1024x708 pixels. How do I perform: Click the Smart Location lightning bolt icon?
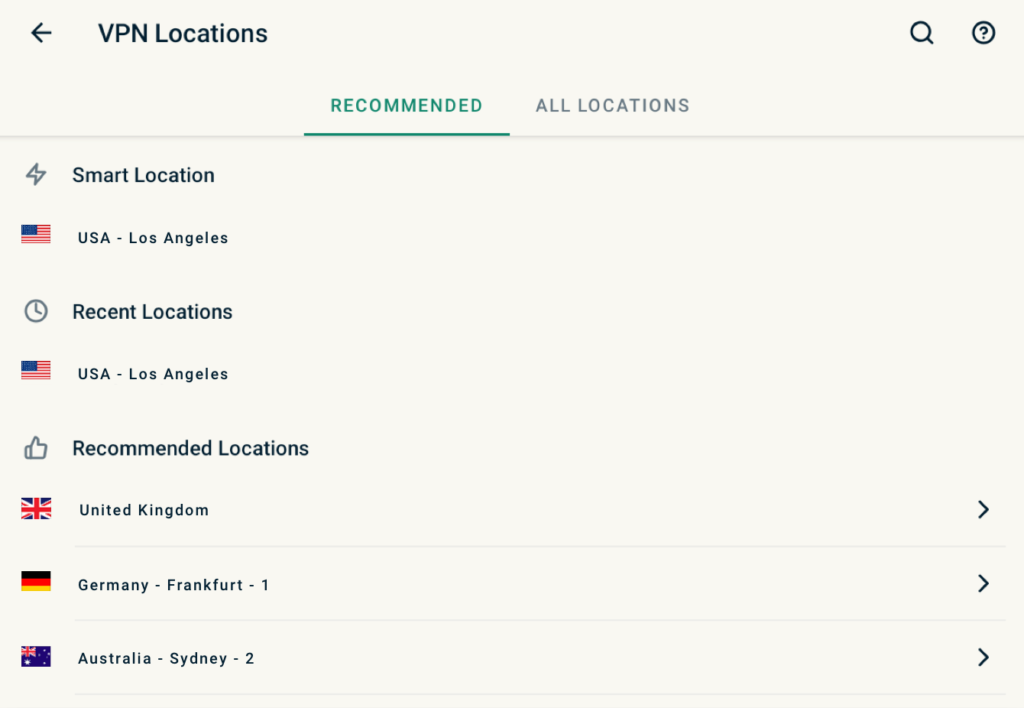point(36,175)
